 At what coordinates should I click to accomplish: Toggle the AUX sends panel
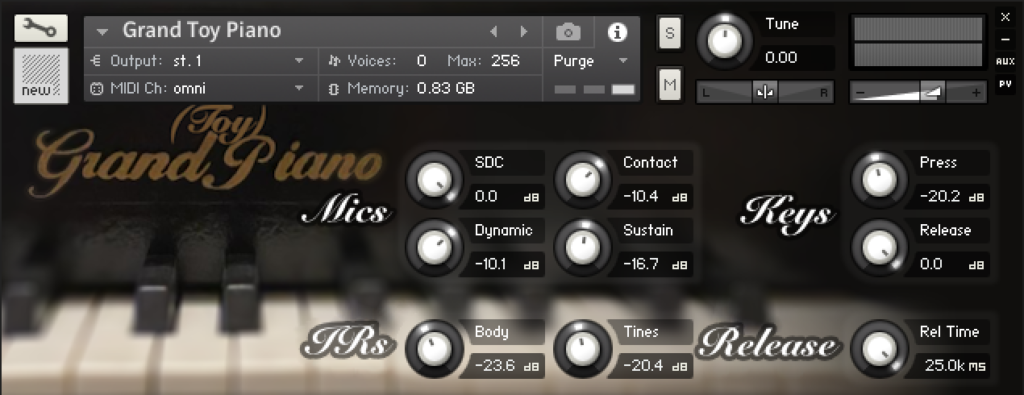(1005, 61)
